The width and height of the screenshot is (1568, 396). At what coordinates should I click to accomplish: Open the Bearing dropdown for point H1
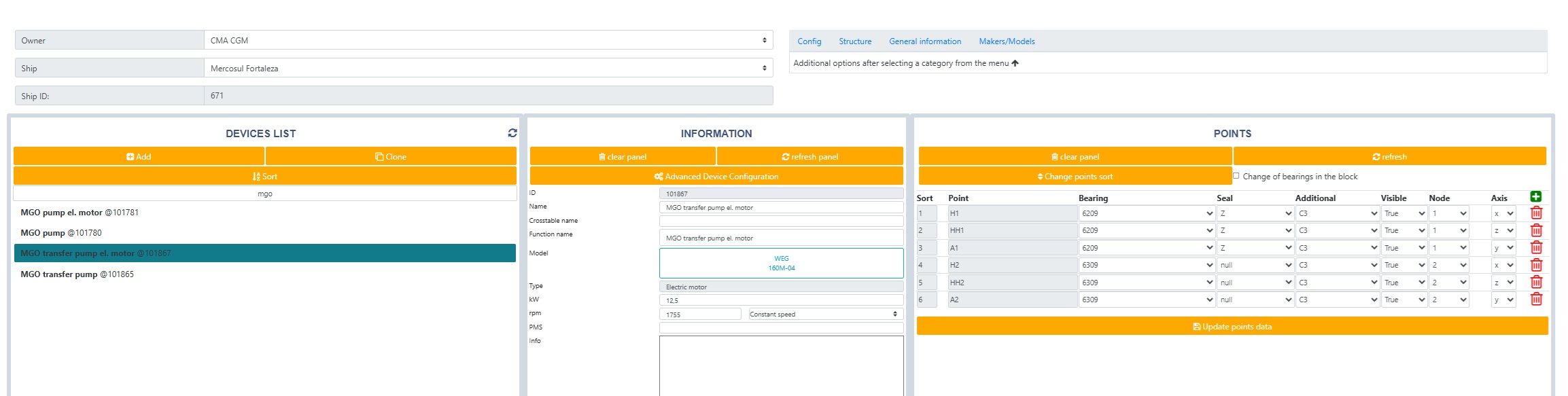coord(1146,213)
